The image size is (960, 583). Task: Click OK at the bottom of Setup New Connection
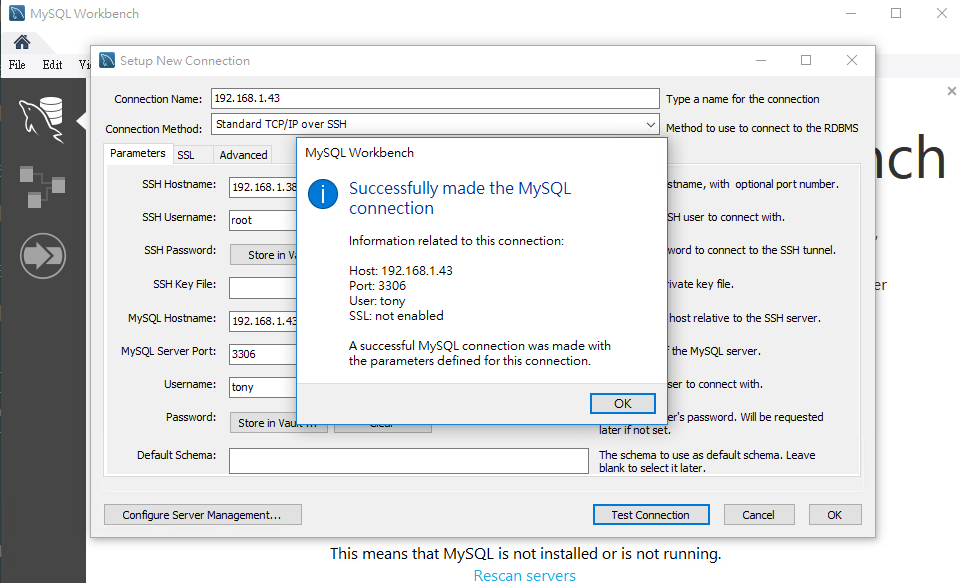(834, 515)
